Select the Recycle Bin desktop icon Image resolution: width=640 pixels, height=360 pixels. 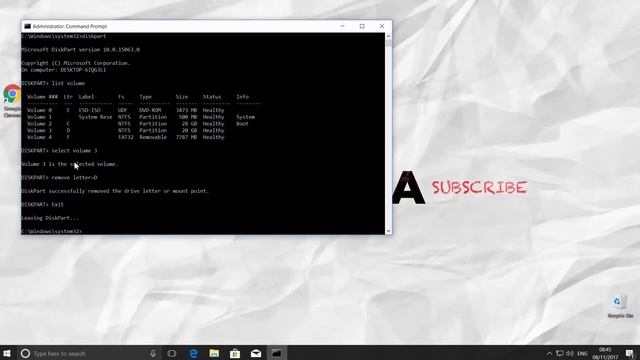(x=620, y=306)
